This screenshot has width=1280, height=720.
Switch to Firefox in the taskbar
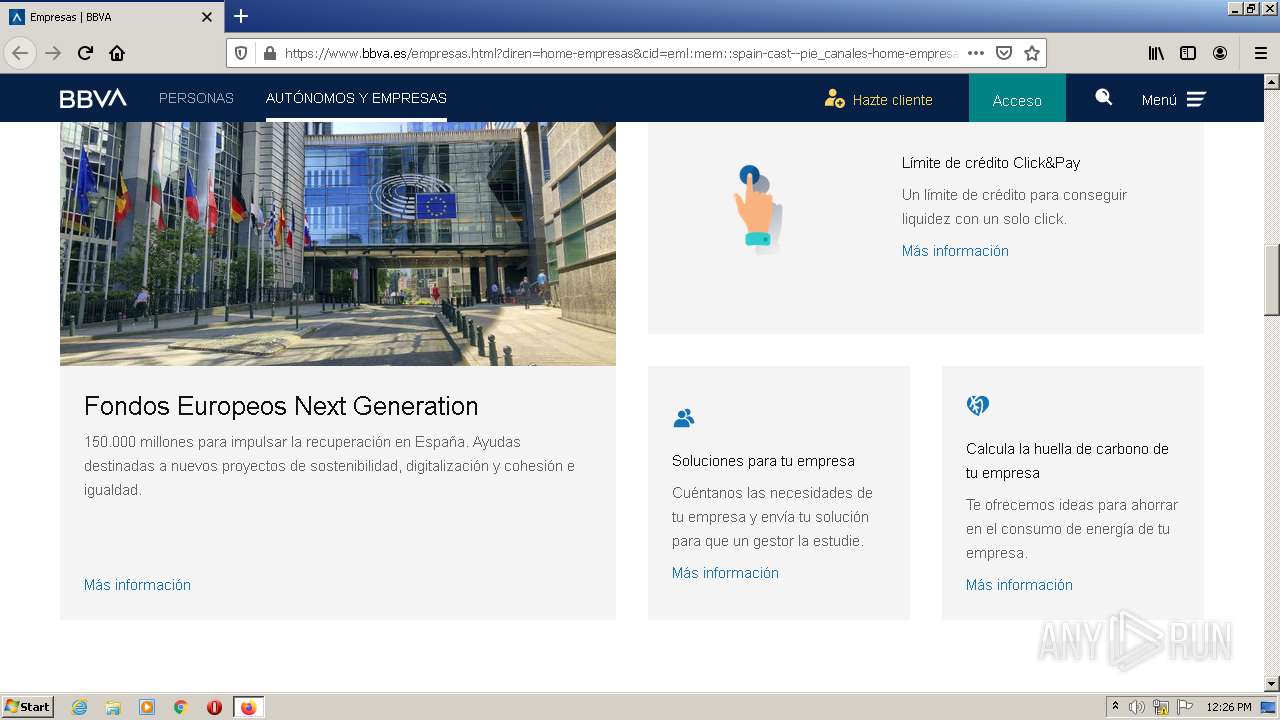click(x=248, y=707)
